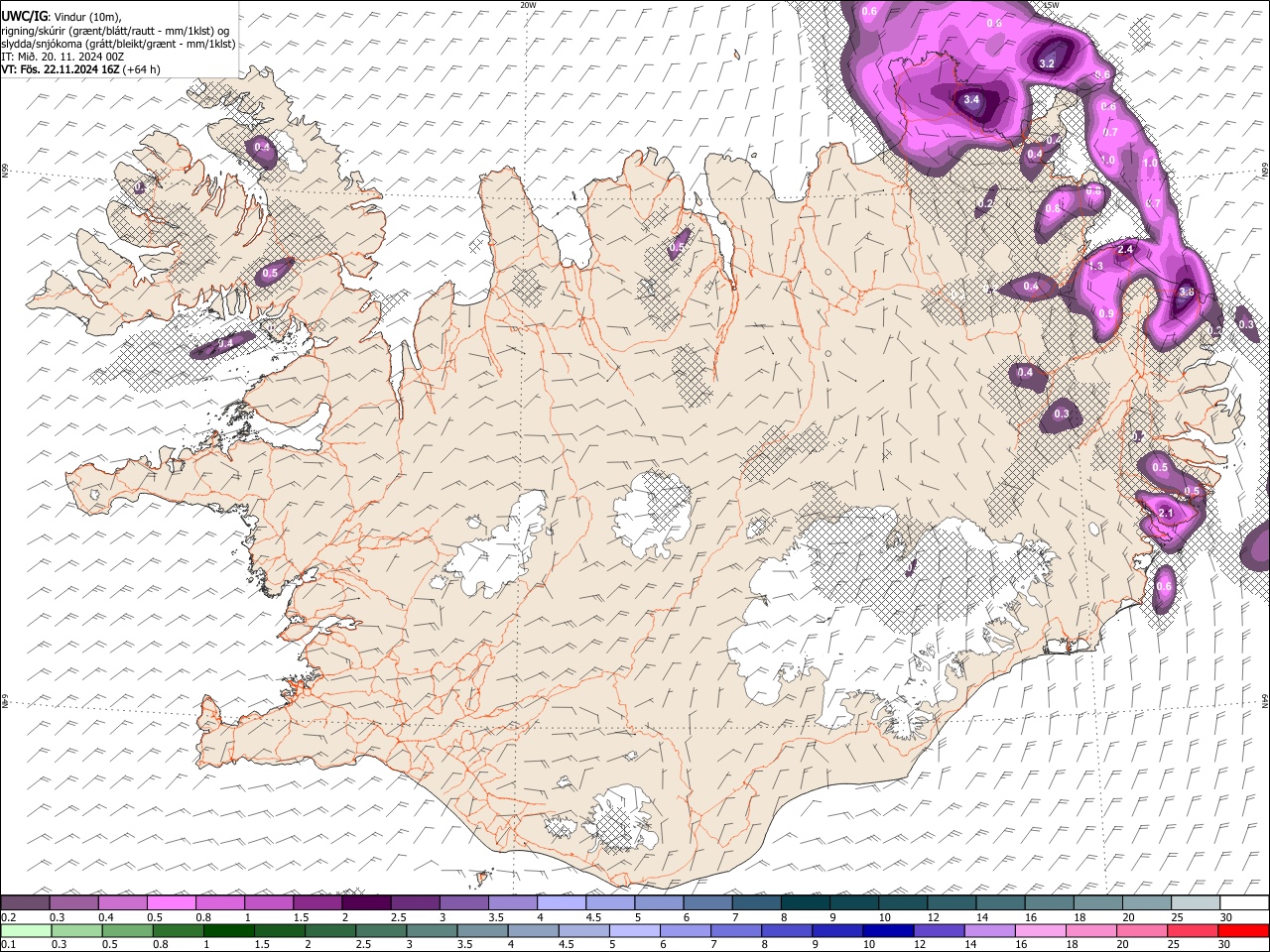Click the 25–30 light grey swatch, top legend row
The height and width of the screenshot is (952, 1270).
pos(1195,902)
